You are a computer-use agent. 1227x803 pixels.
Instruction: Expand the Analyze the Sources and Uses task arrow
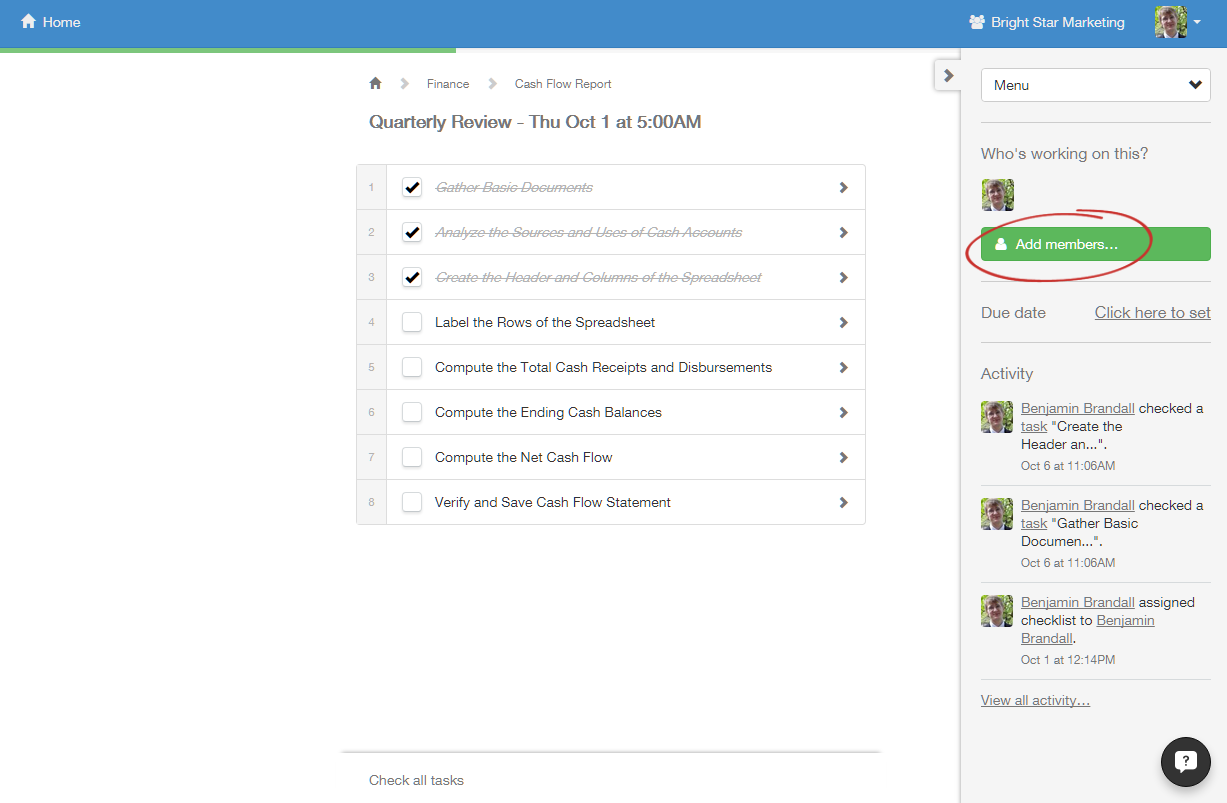[x=843, y=233]
